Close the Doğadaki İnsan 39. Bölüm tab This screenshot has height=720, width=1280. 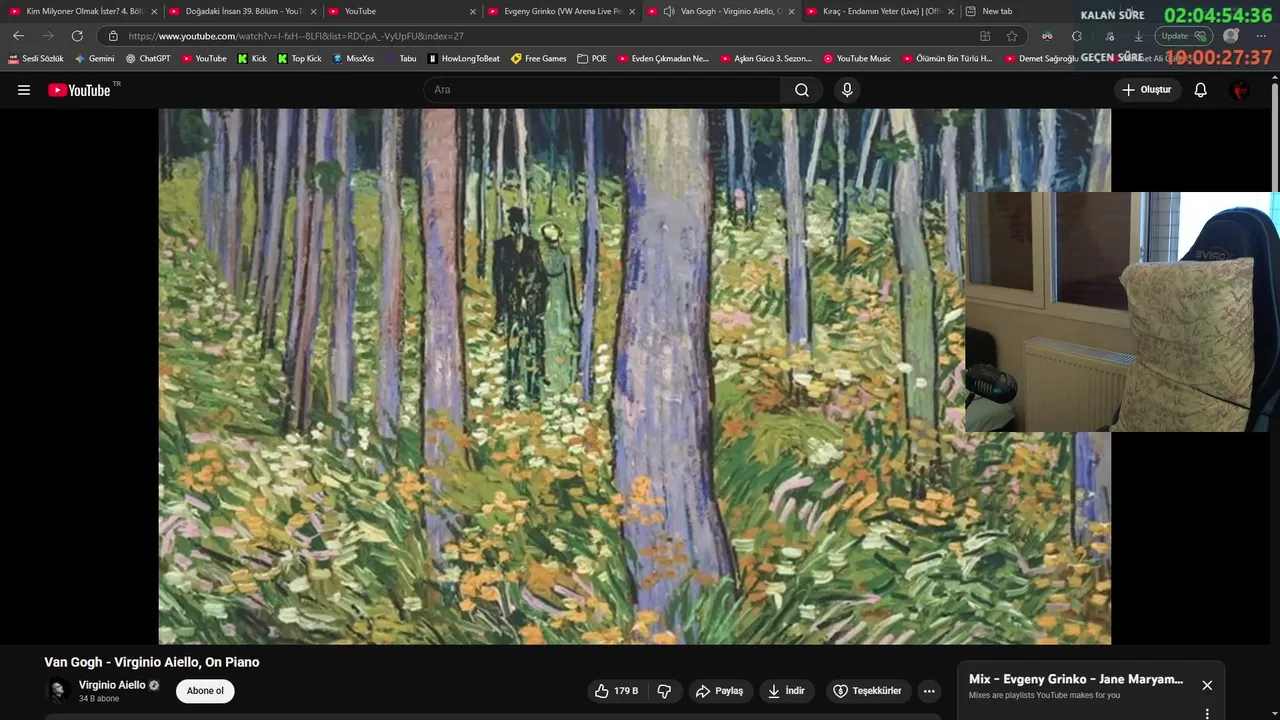click(313, 11)
